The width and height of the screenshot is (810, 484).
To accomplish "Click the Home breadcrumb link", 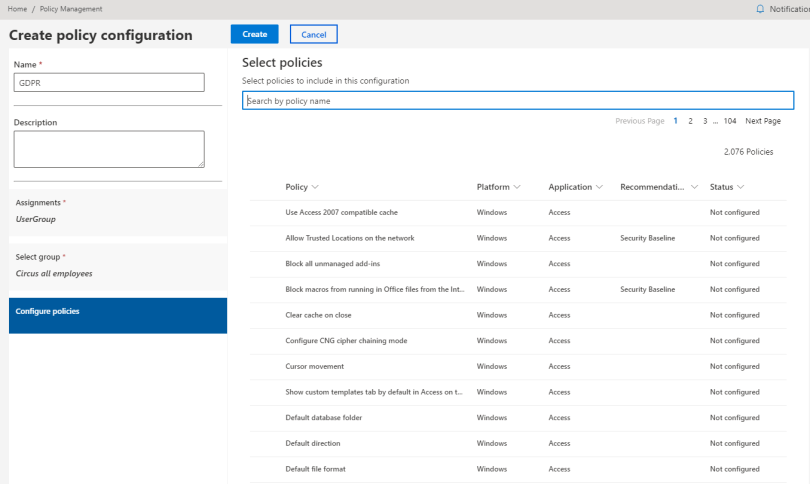I will click(x=16, y=9).
